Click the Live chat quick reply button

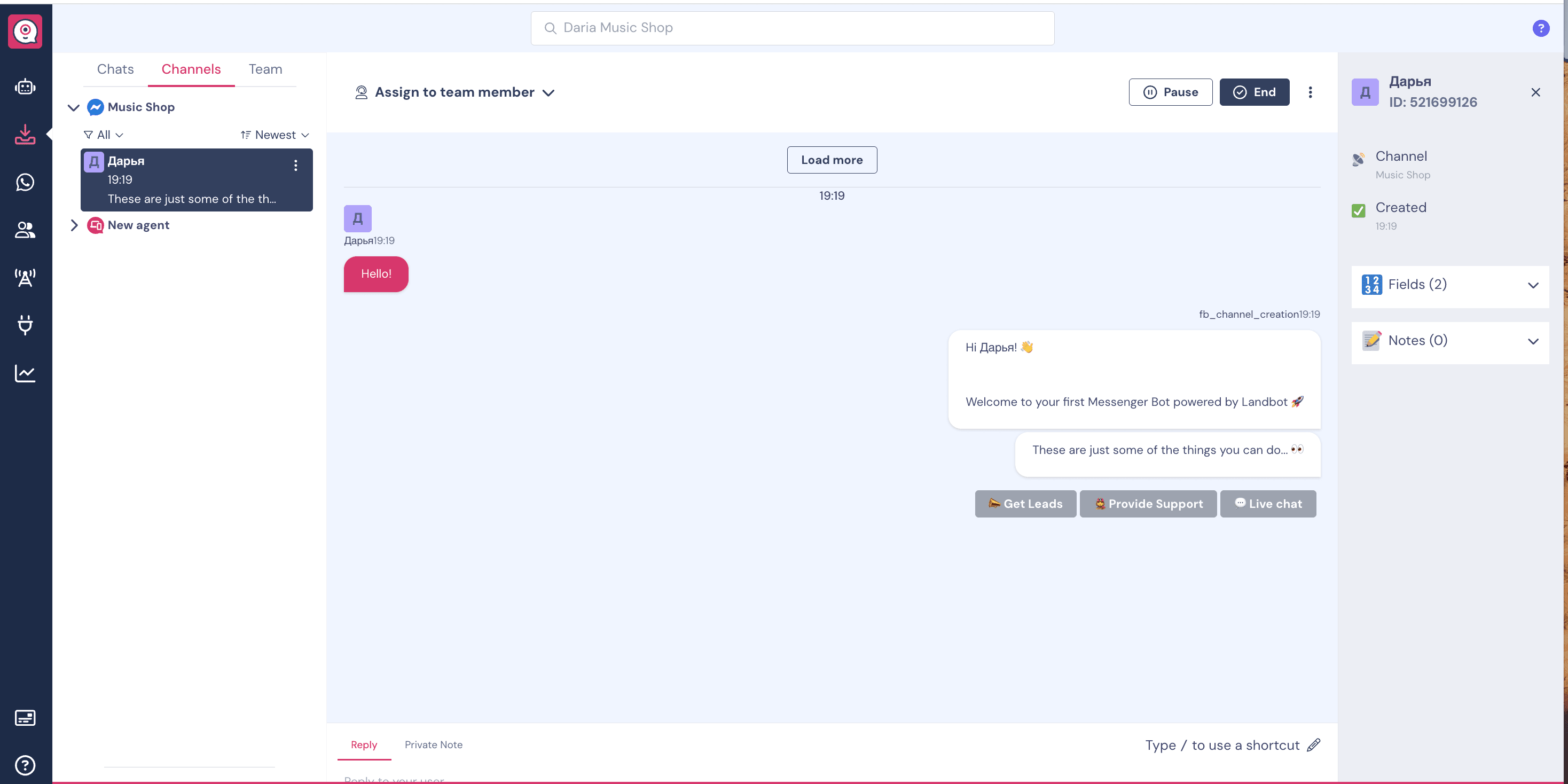(x=1268, y=504)
